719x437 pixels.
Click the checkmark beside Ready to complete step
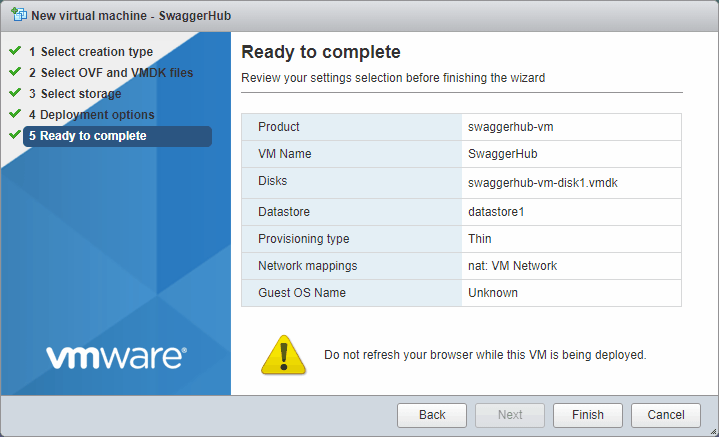pyautogui.click(x=14, y=135)
